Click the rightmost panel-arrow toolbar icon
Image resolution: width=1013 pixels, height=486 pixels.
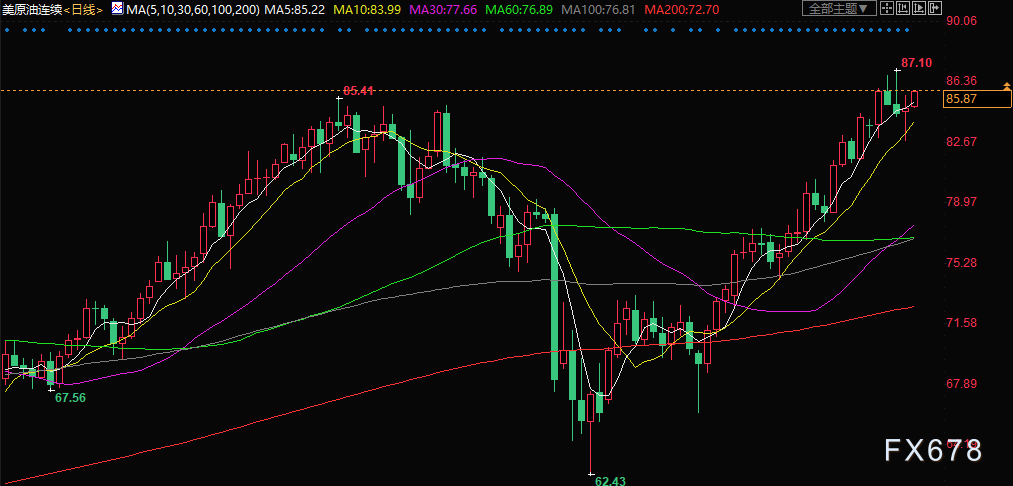pyautogui.click(x=935, y=8)
